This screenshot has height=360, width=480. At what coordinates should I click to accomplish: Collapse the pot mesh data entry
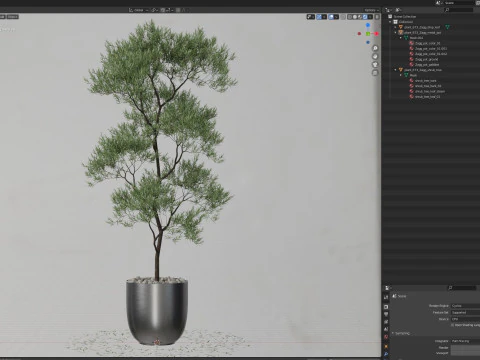pos(401,38)
